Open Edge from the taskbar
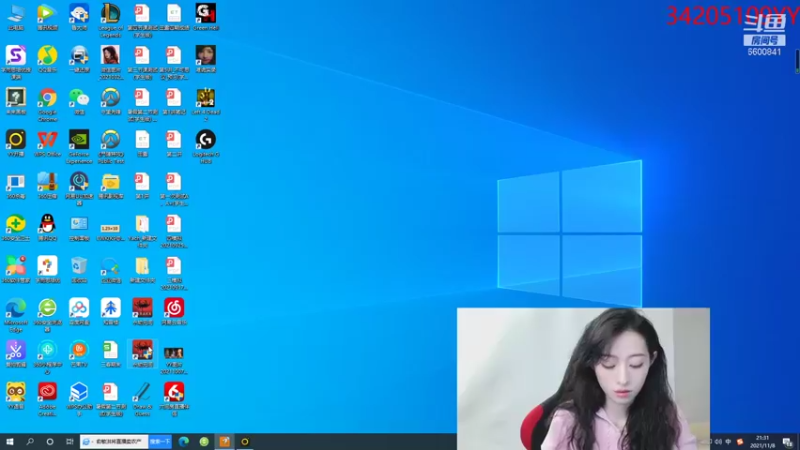Viewport: 800px width, 450px height. (184, 441)
